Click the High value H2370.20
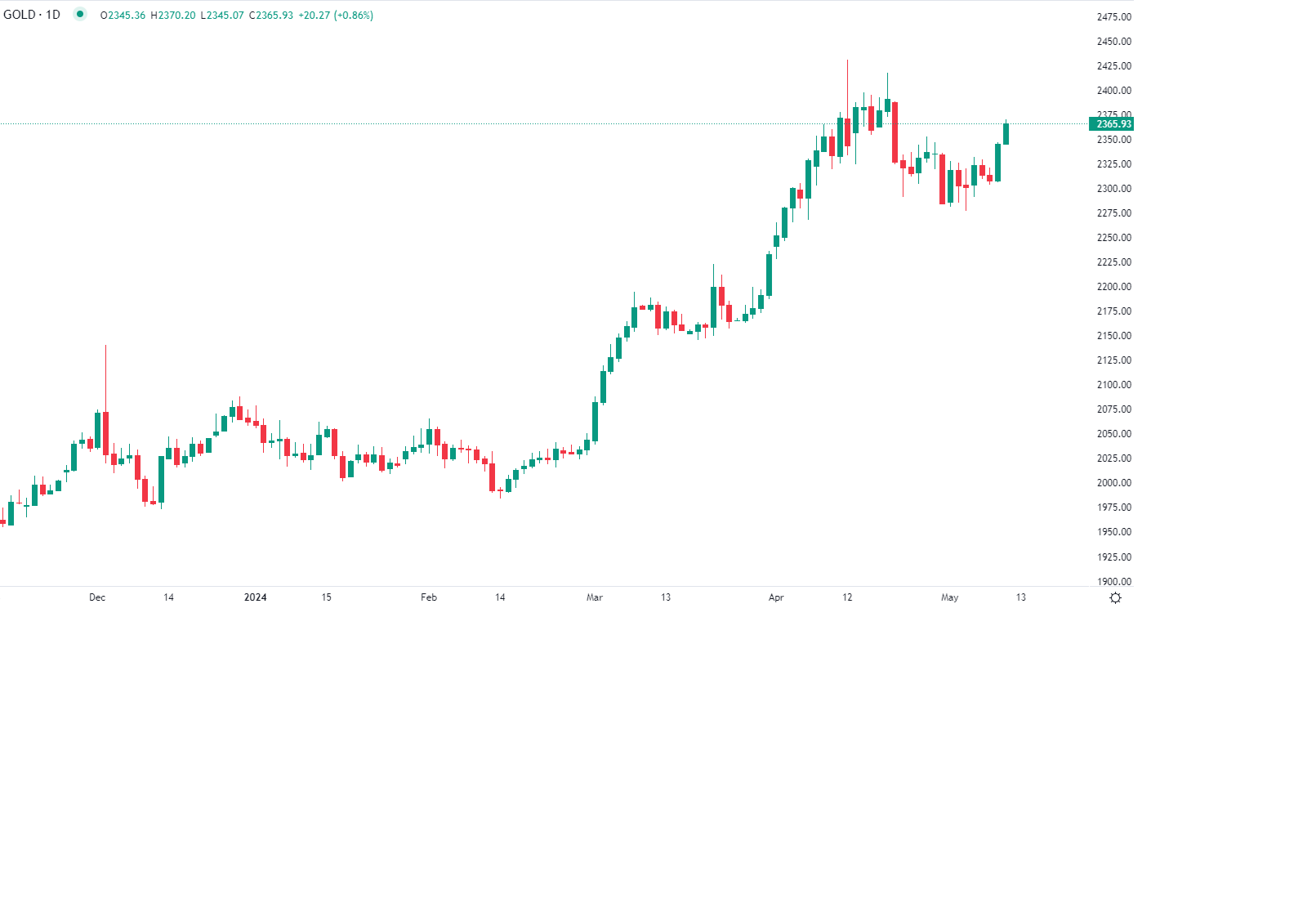1316x899 pixels. (173, 16)
